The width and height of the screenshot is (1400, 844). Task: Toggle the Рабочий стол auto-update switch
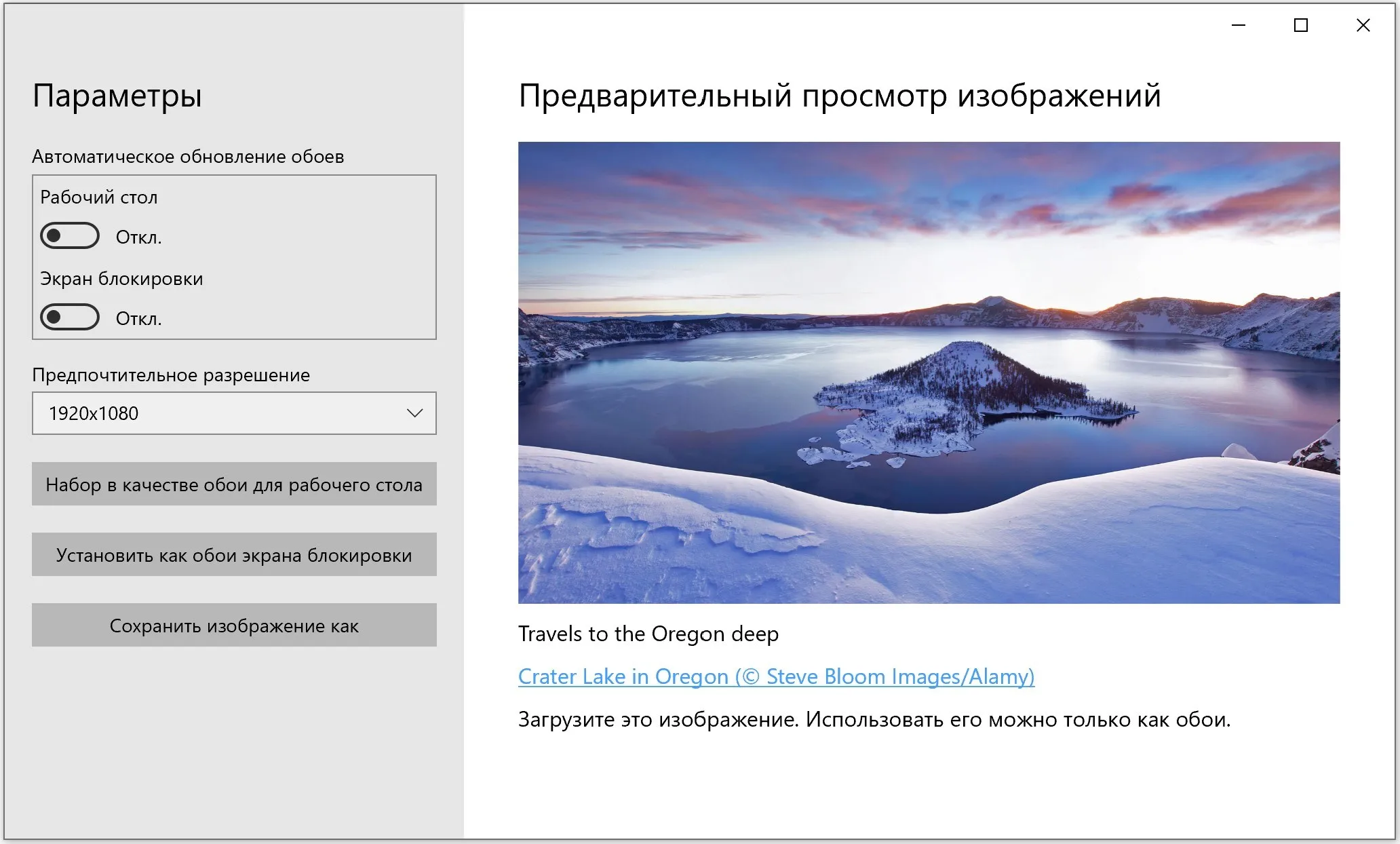[x=70, y=236]
